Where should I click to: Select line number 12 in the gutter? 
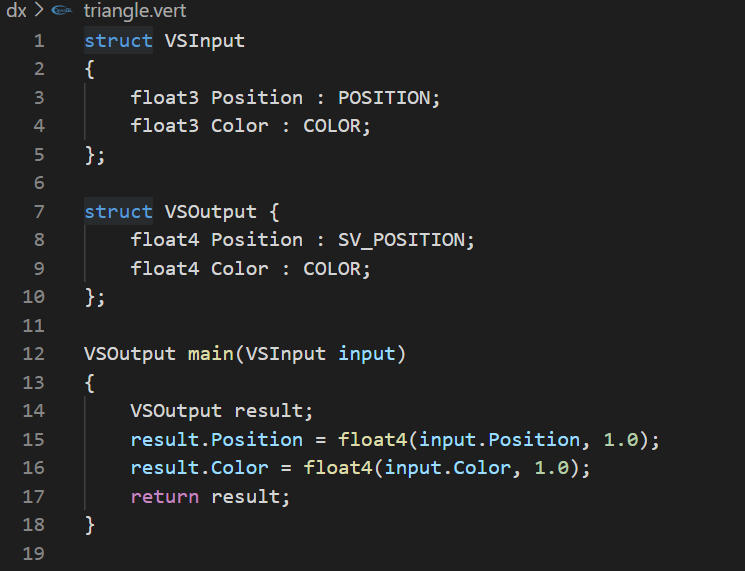pos(34,353)
